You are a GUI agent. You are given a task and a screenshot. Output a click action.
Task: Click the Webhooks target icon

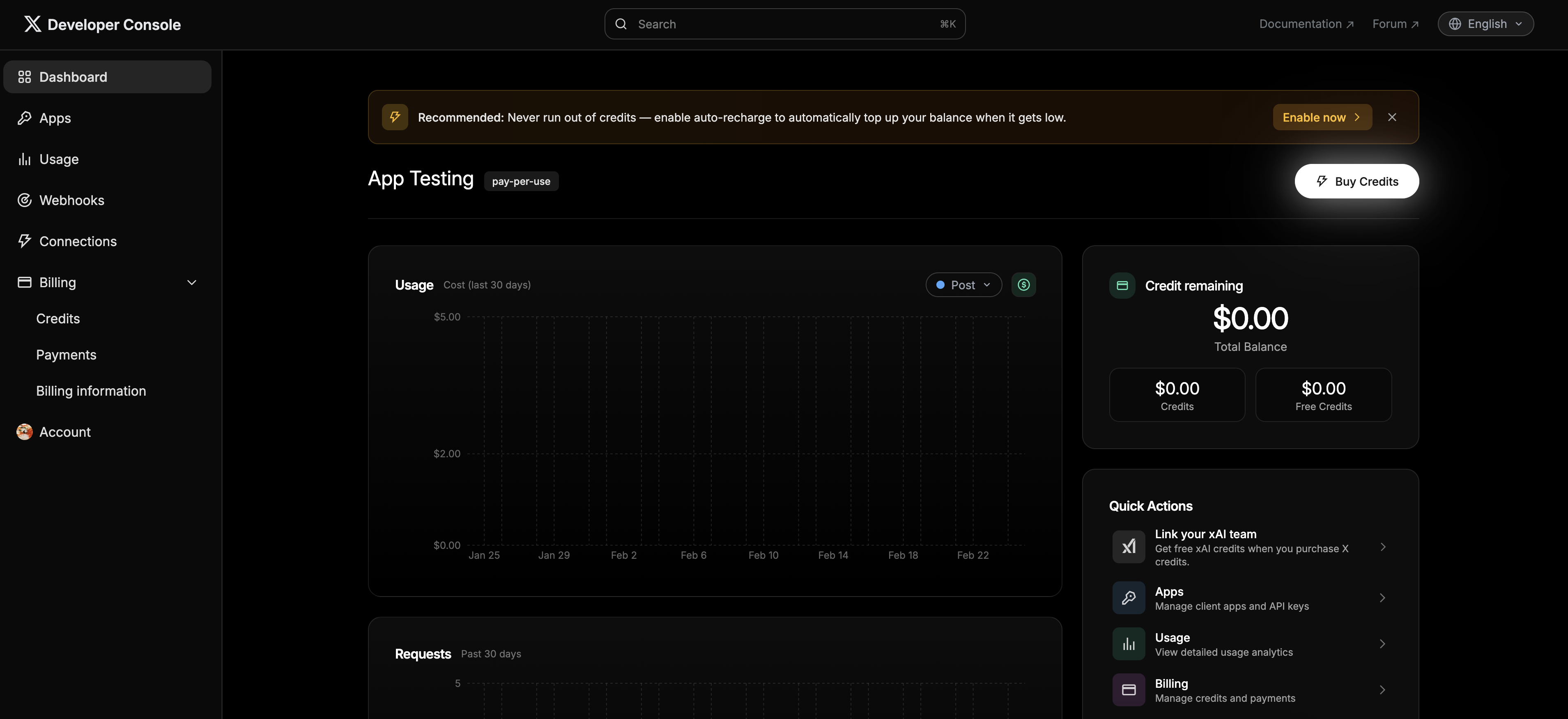(24, 200)
